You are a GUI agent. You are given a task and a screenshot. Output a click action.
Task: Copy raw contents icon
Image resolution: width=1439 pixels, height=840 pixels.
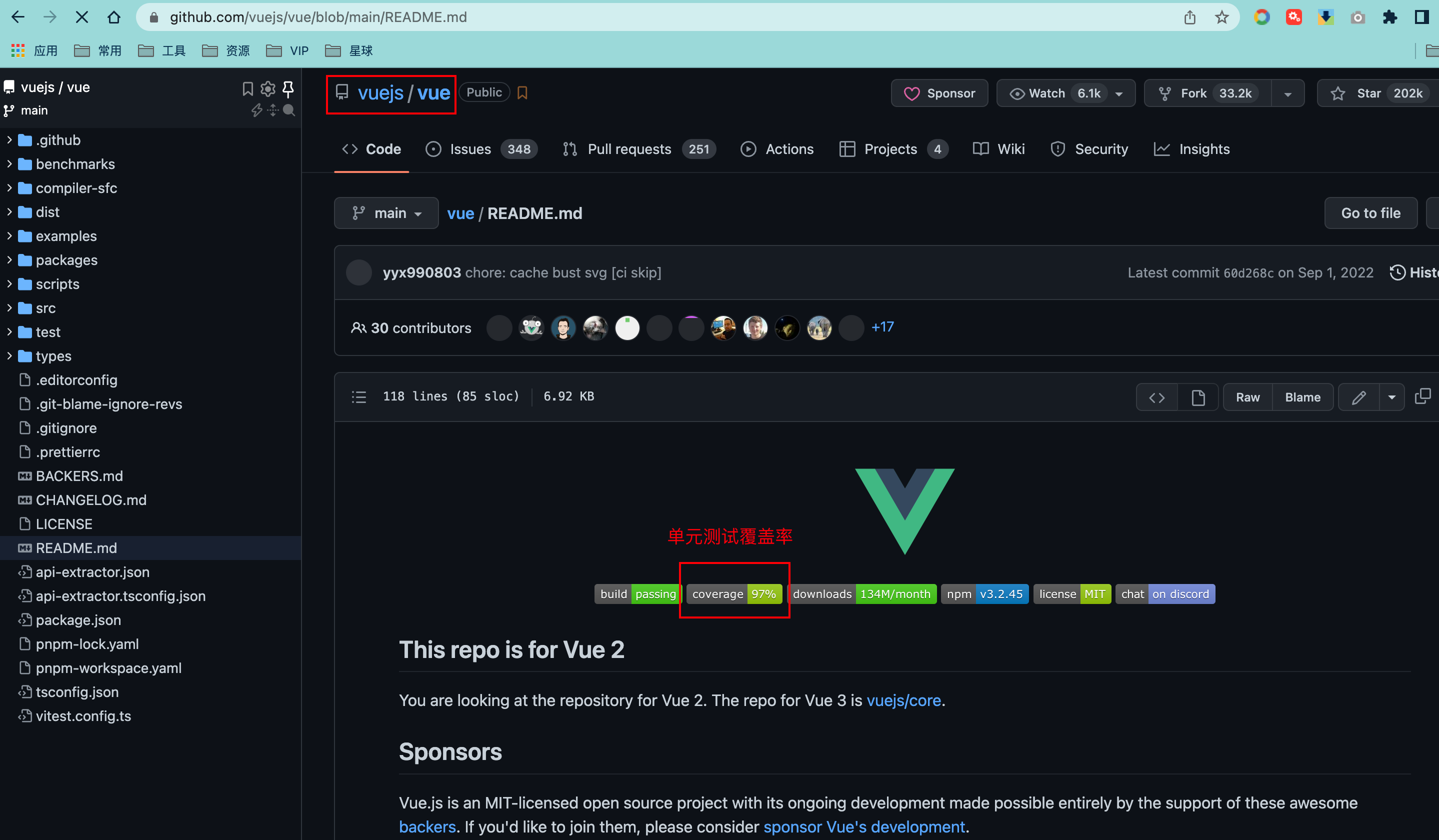coord(1422,396)
